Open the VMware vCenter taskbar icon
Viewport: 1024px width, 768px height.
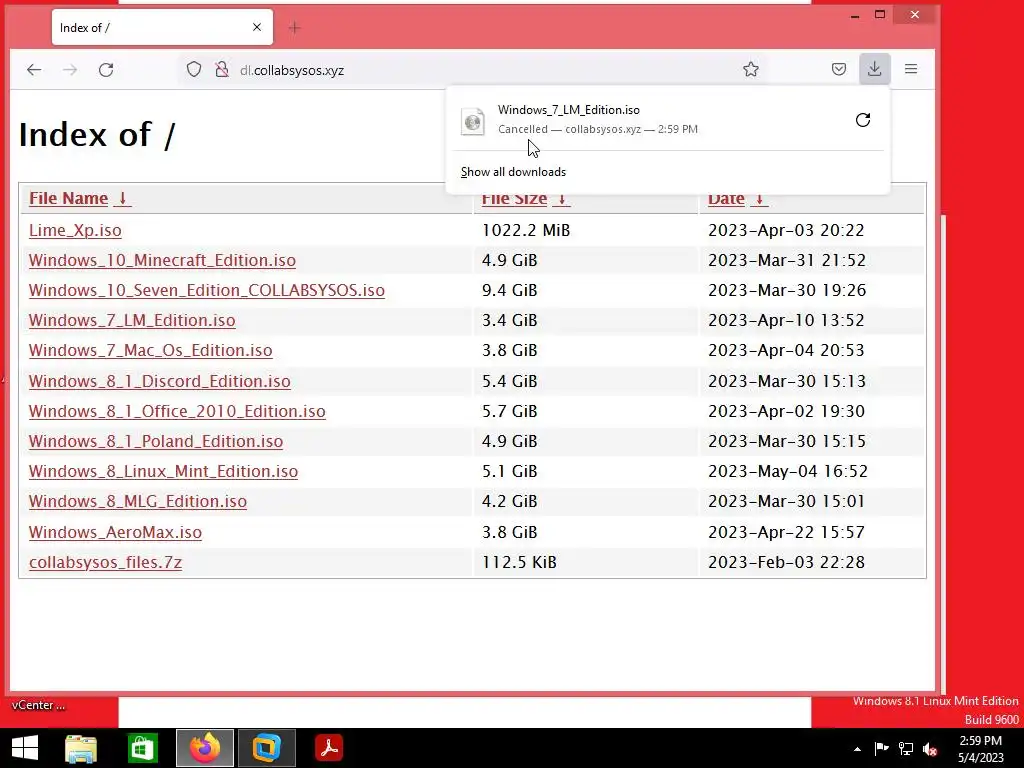[266, 748]
